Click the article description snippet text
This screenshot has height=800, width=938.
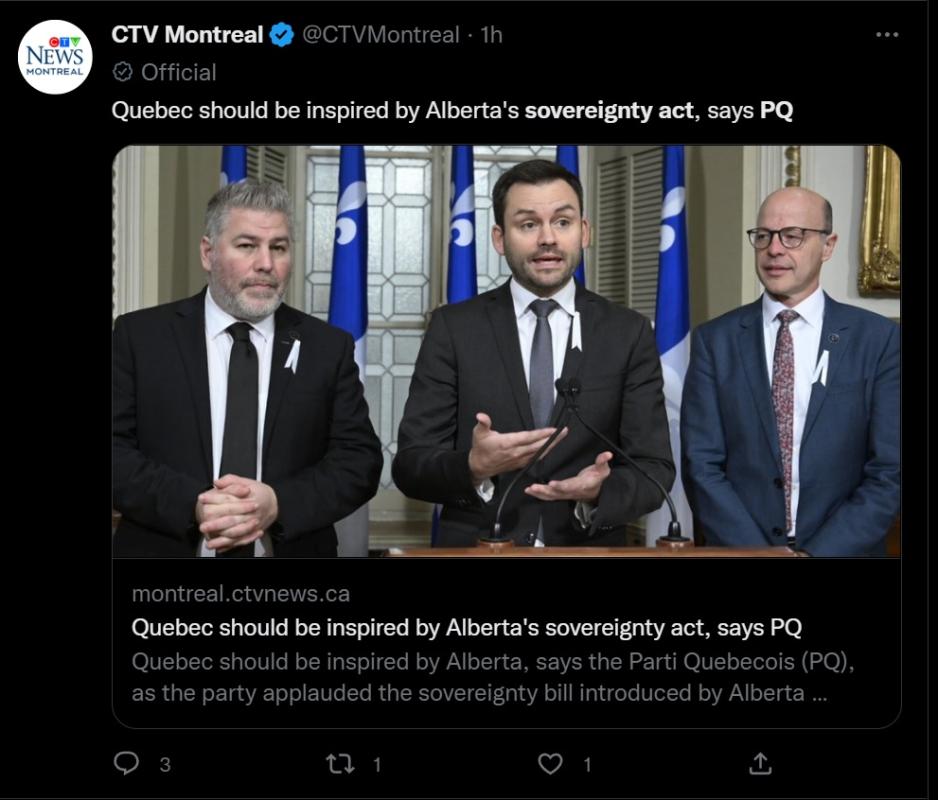pyautogui.click(x=493, y=677)
